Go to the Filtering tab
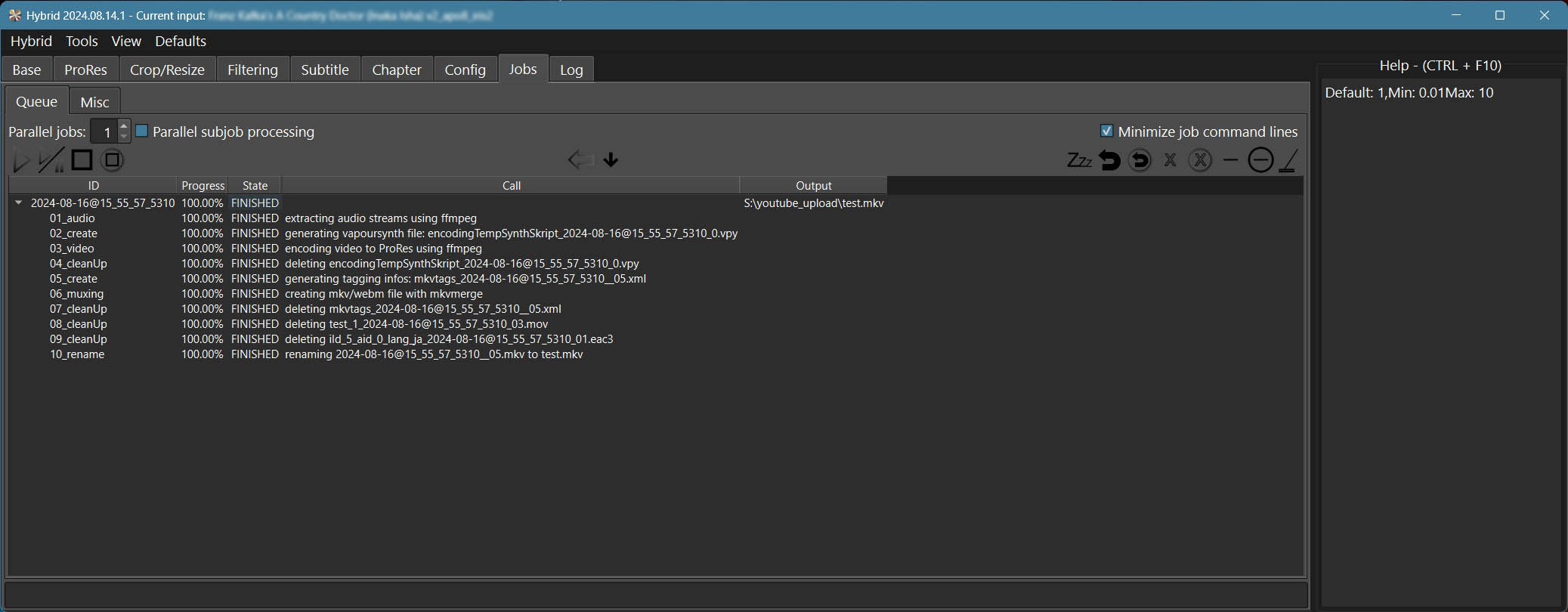1568x612 pixels. (252, 70)
